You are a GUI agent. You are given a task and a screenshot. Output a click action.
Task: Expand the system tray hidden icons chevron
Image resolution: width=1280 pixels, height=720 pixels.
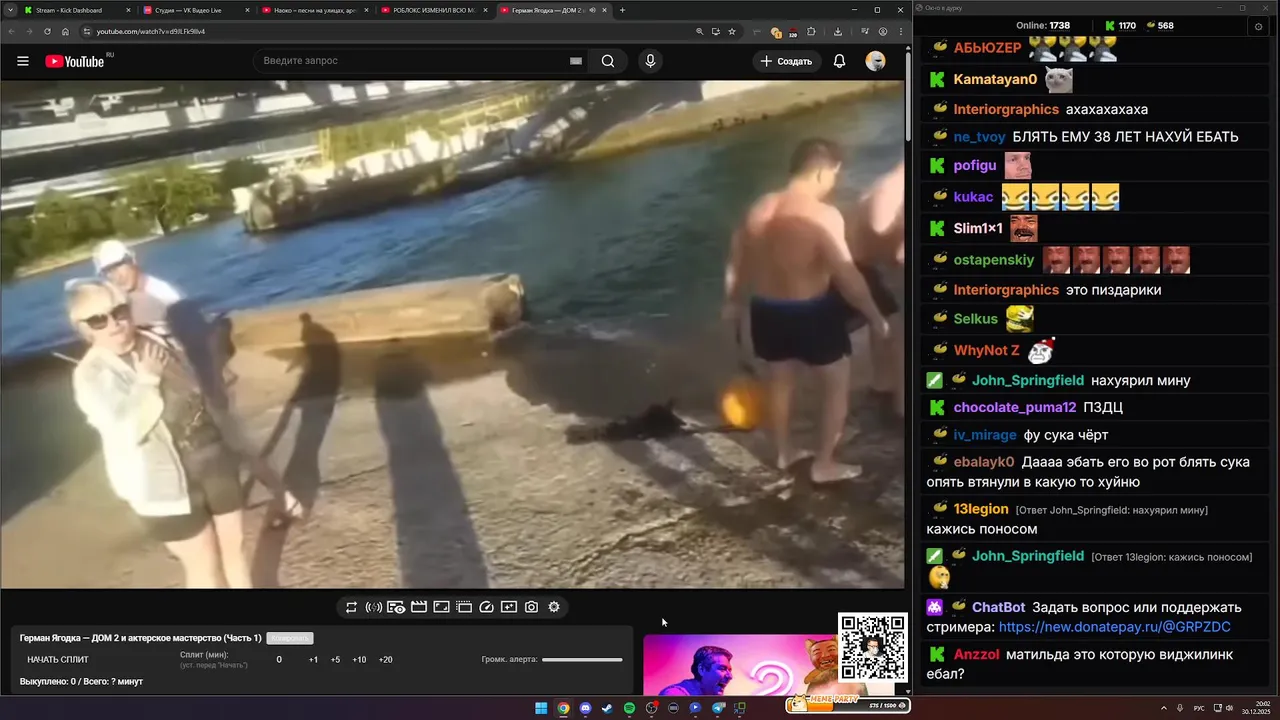[x=1164, y=708]
